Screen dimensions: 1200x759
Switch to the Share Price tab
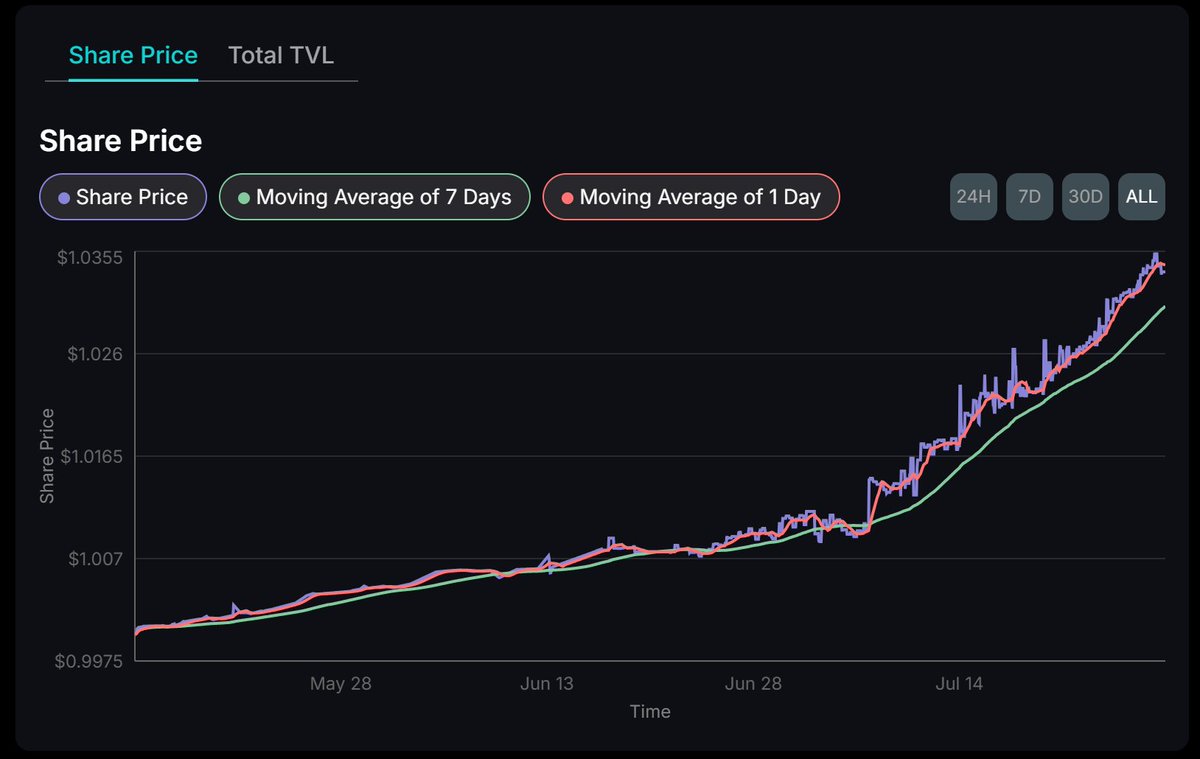tap(133, 56)
